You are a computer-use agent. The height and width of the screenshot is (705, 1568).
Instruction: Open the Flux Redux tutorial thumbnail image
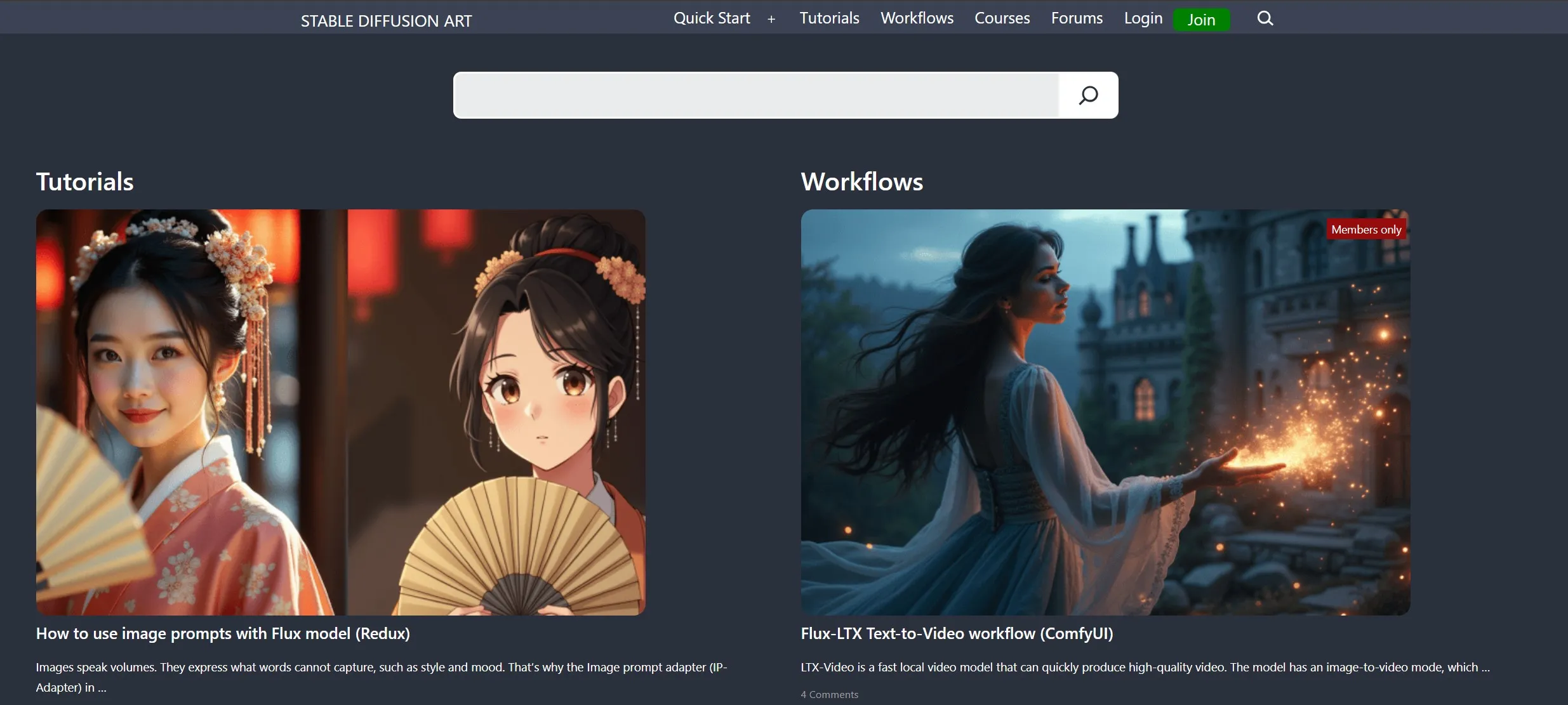click(x=340, y=412)
